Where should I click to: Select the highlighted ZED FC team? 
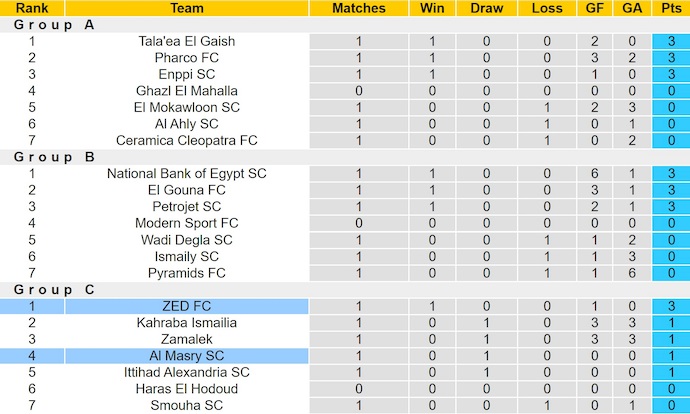pos(186,306)
